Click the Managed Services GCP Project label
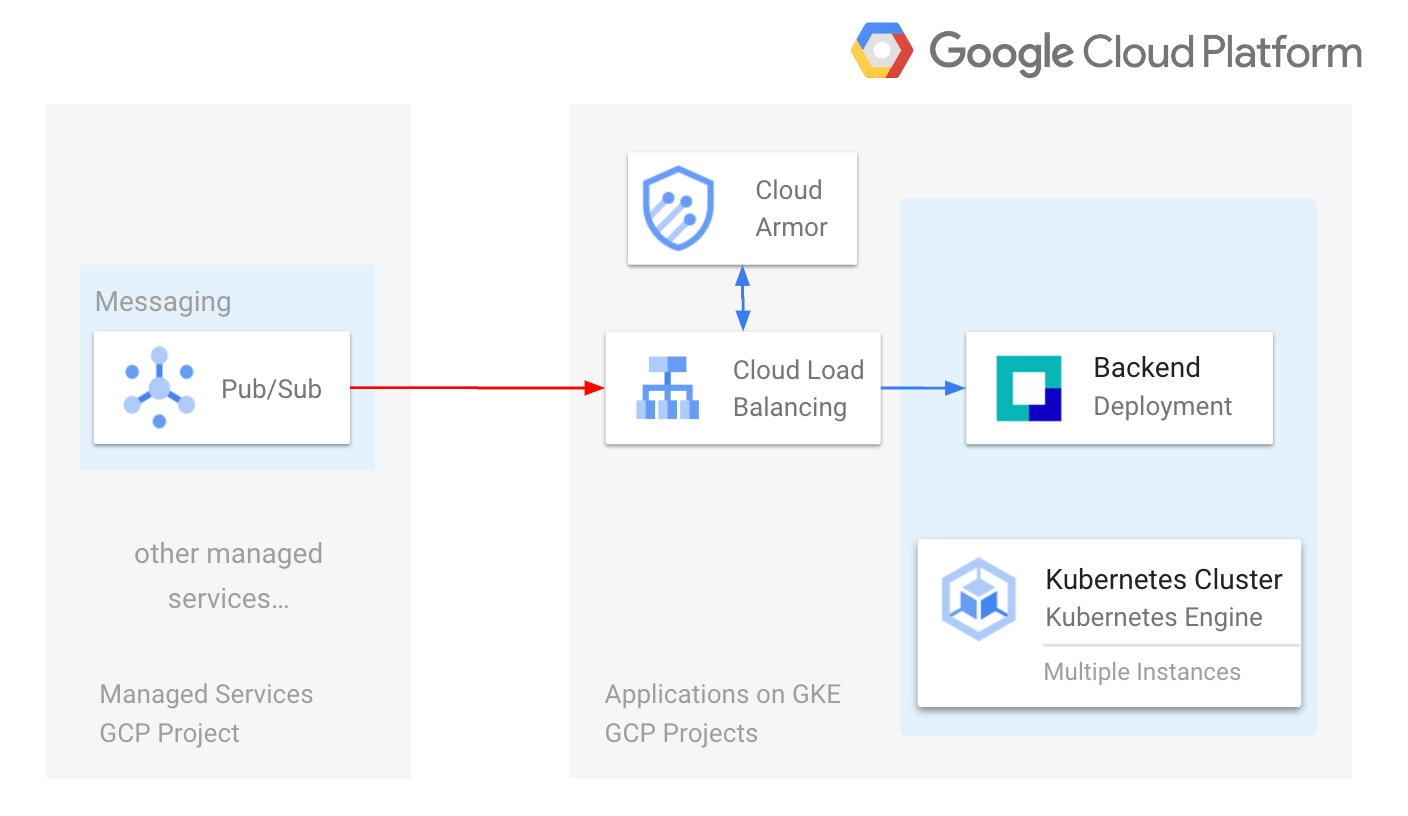 pyautogui.click(x=206, y=713)
